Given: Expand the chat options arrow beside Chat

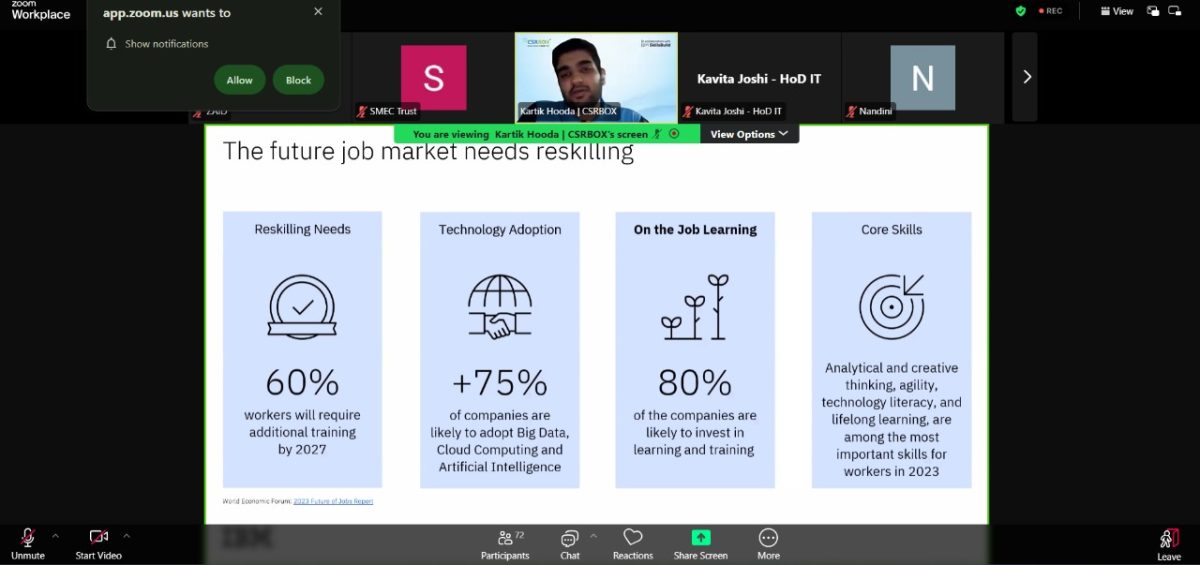Looking at the screenshot, I should click(594, 535).
